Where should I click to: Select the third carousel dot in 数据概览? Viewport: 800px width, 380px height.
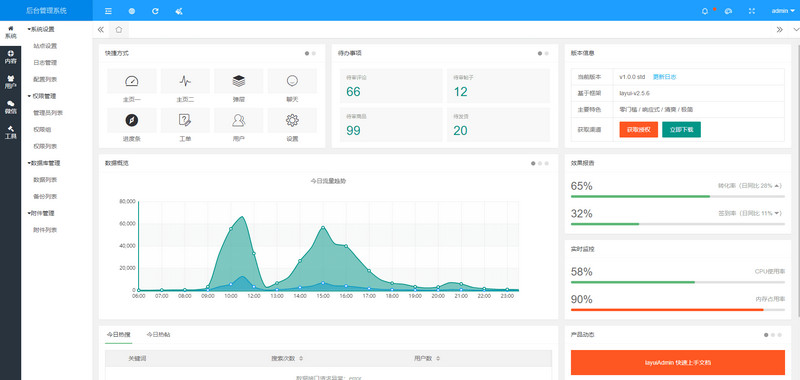point(546,163)
